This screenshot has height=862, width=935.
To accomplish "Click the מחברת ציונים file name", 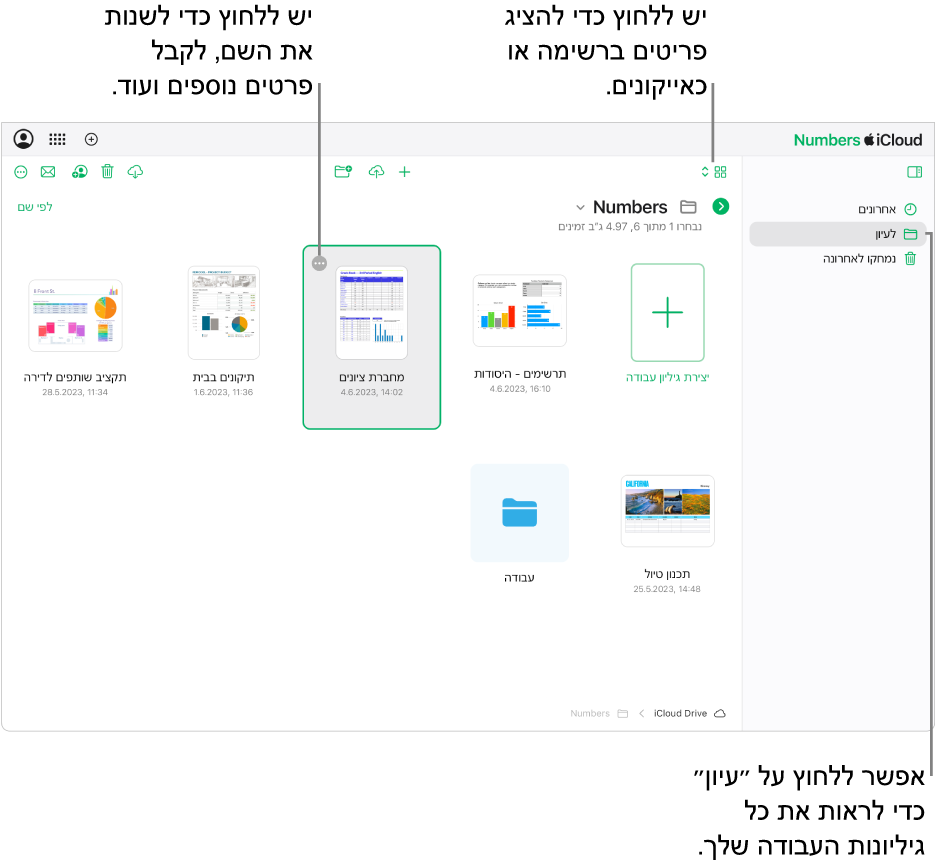I will tap(371, 377).
